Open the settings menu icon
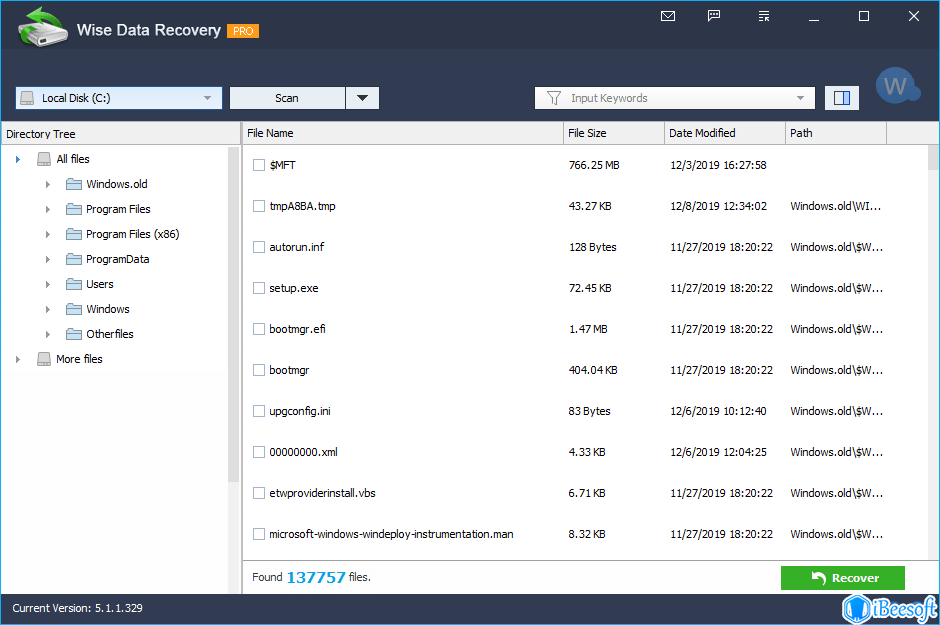940x625 pixels. [764, 16]
